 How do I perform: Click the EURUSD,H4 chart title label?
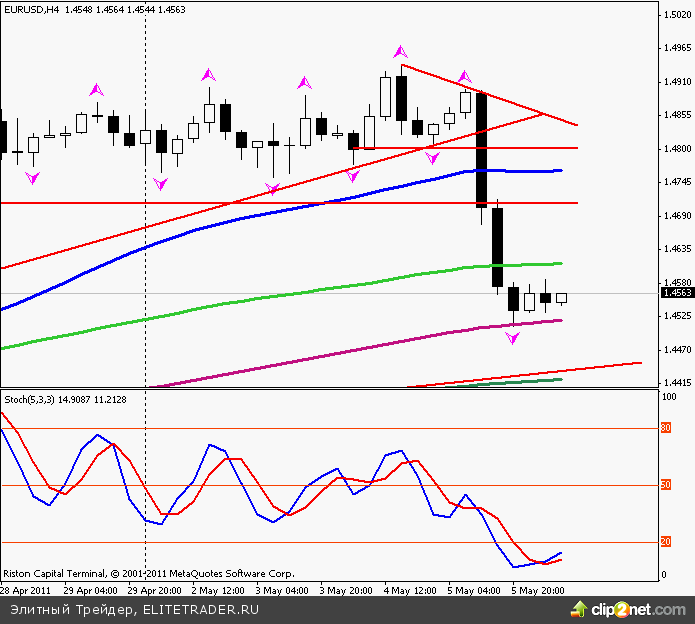click(x=30, y=9)
